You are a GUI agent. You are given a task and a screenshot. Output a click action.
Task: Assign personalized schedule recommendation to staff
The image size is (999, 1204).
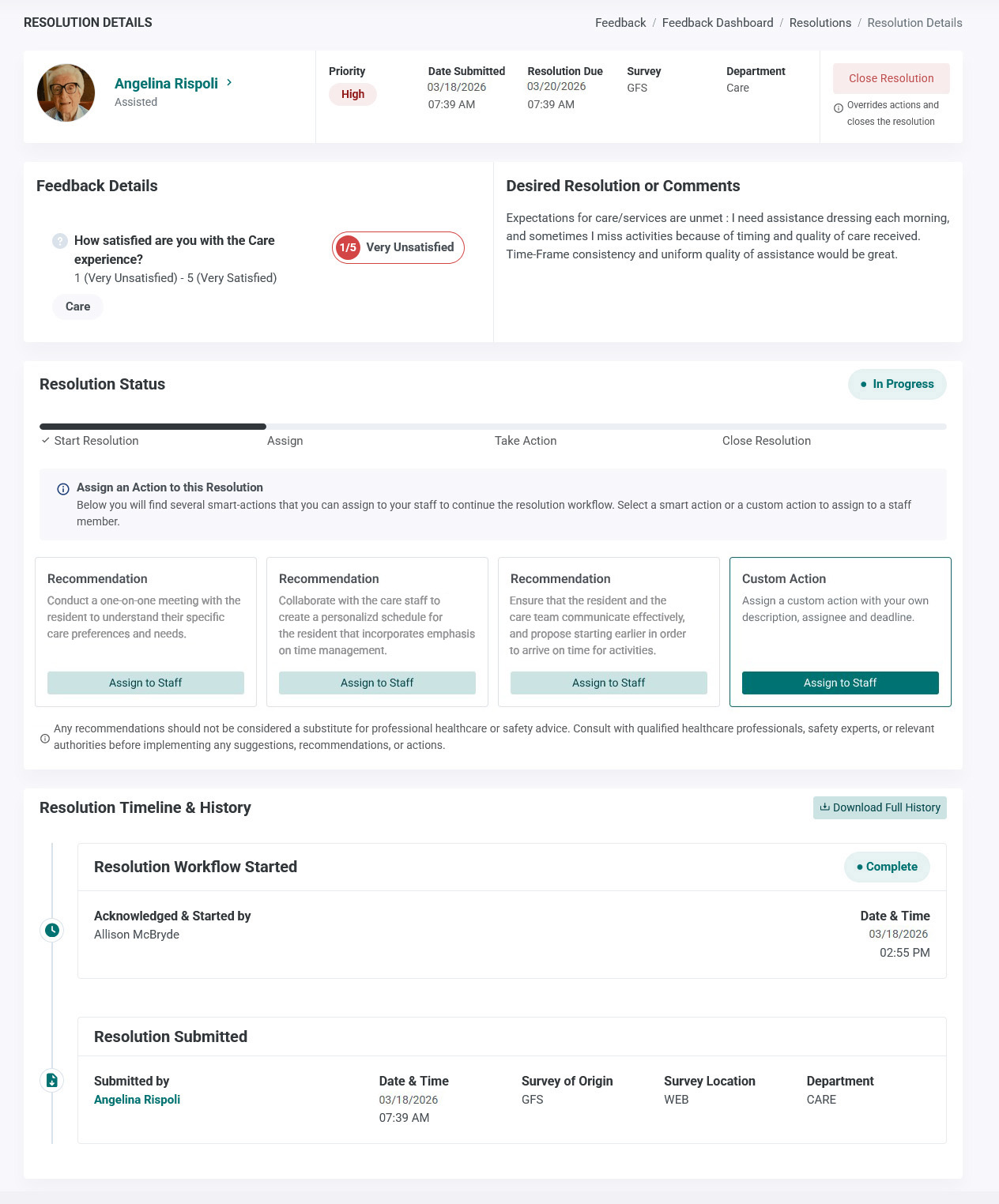point(377,683)
